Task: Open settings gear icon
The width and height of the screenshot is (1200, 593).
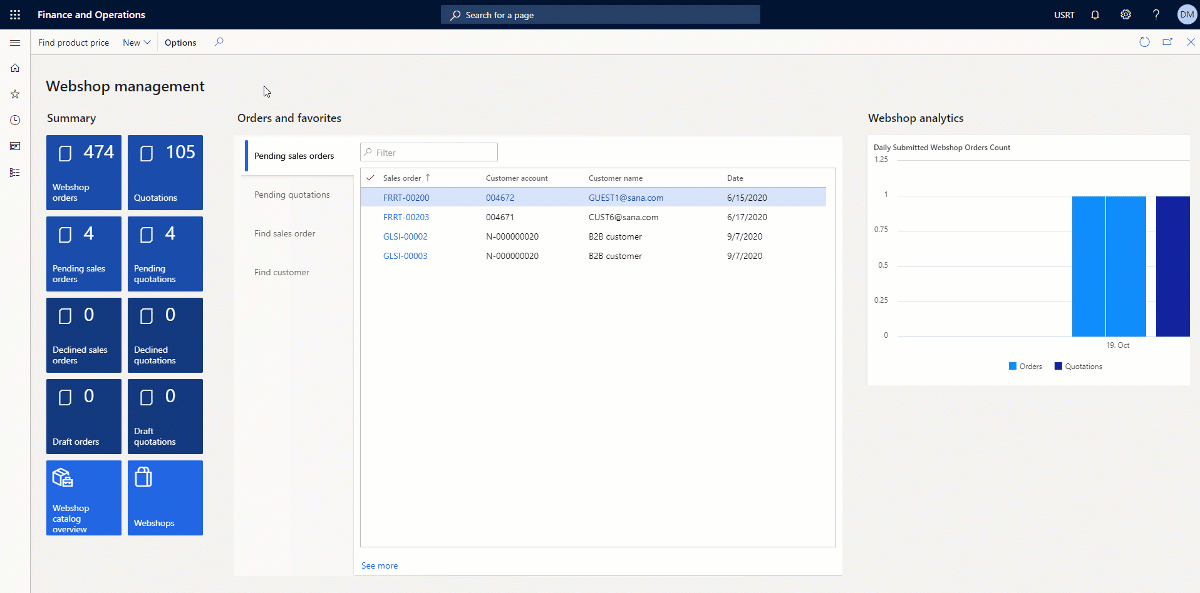Action: click(x=1126, y=15)
